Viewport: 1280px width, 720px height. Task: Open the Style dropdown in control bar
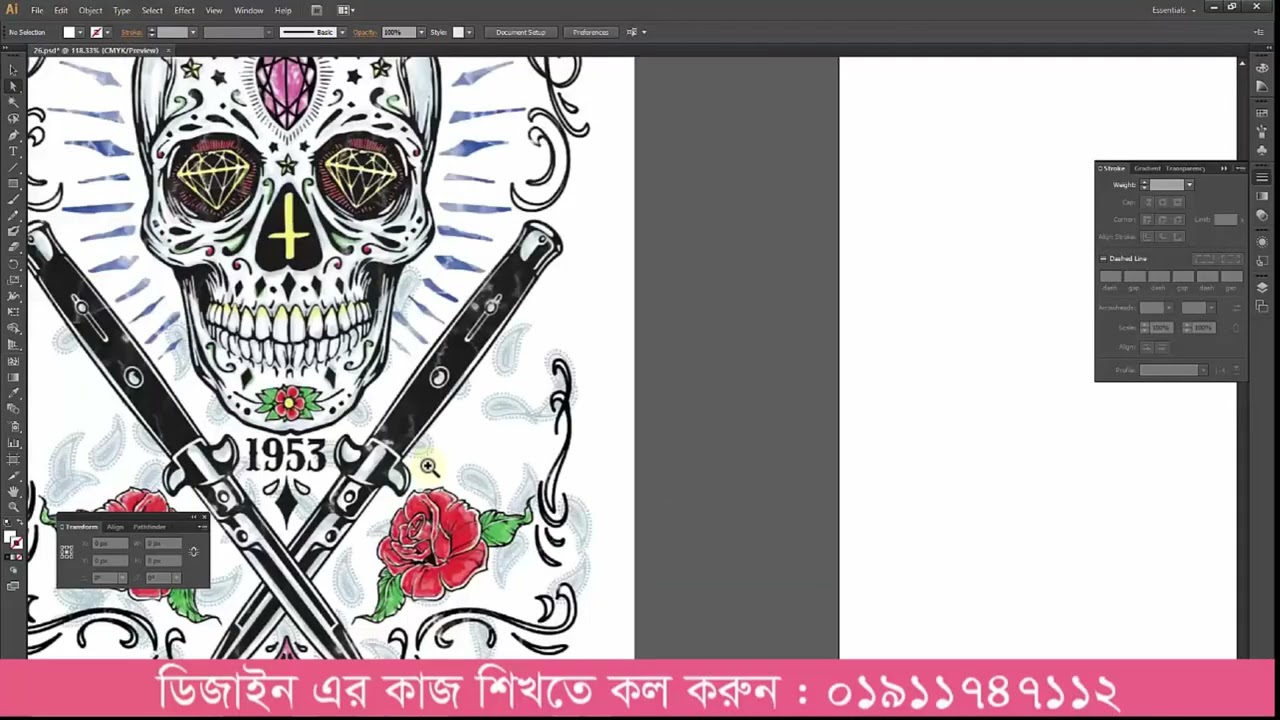(x=471, y=32)
